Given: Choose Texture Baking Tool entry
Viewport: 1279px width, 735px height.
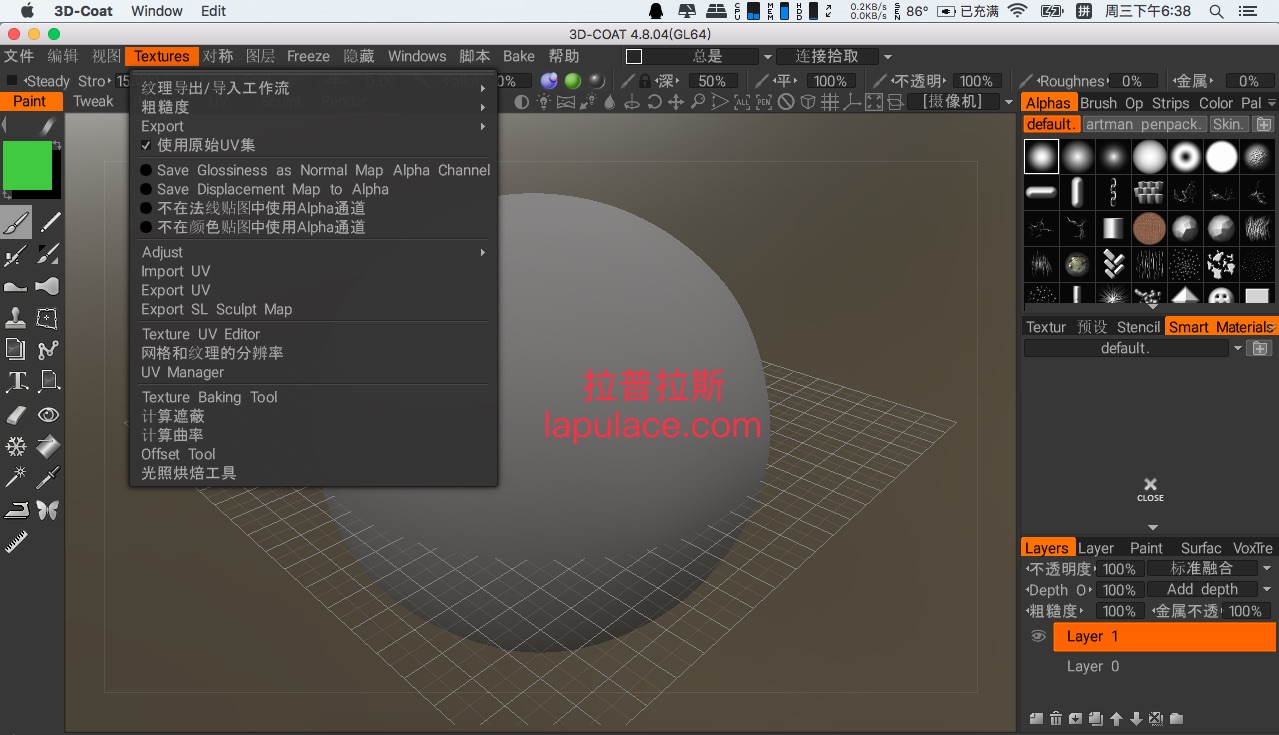Looking at the screenshot, I should click(210, 397).
